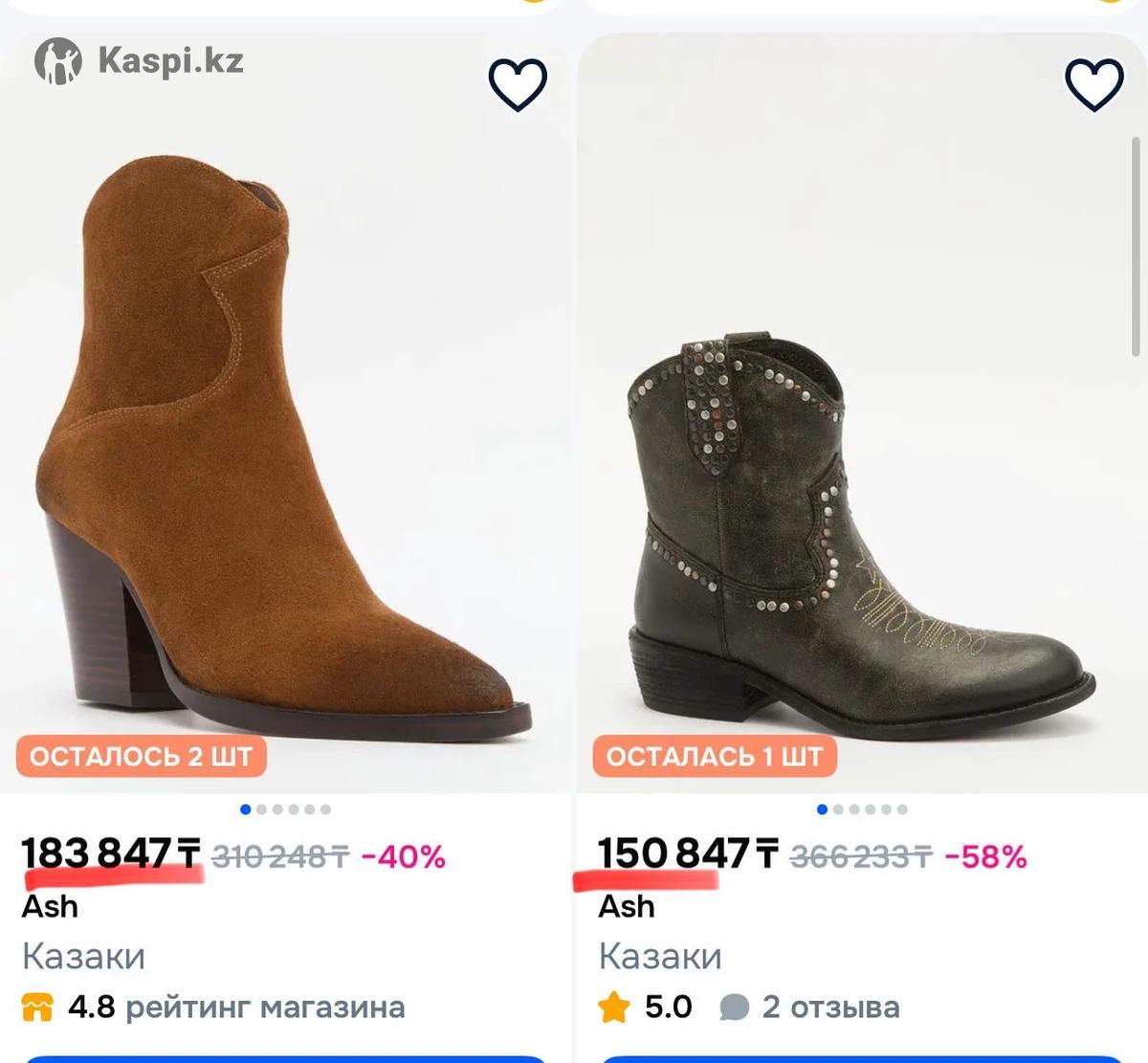This screenshot has height=1063, width=1148.
Task: Click the -58% discount label
Action: [985, 856]
